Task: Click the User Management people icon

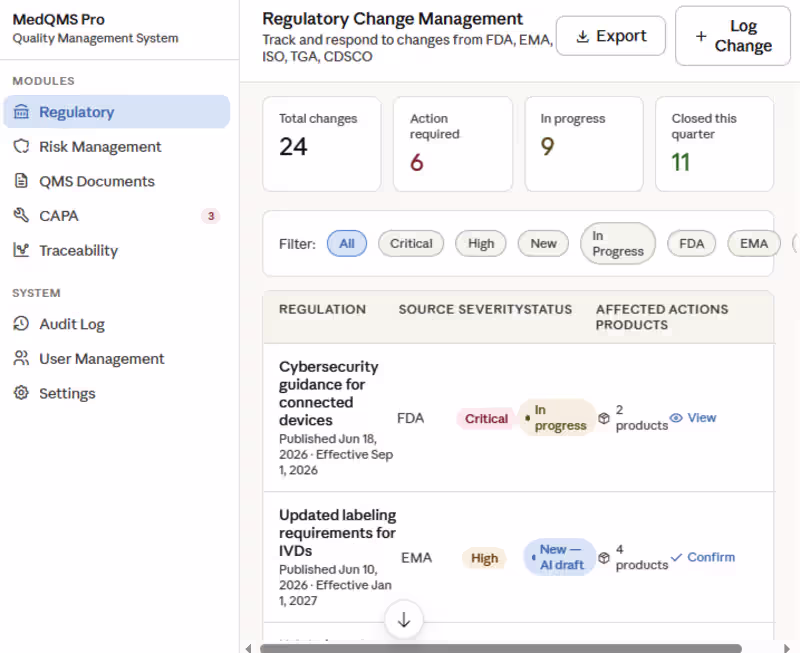Action: (21, 358)
